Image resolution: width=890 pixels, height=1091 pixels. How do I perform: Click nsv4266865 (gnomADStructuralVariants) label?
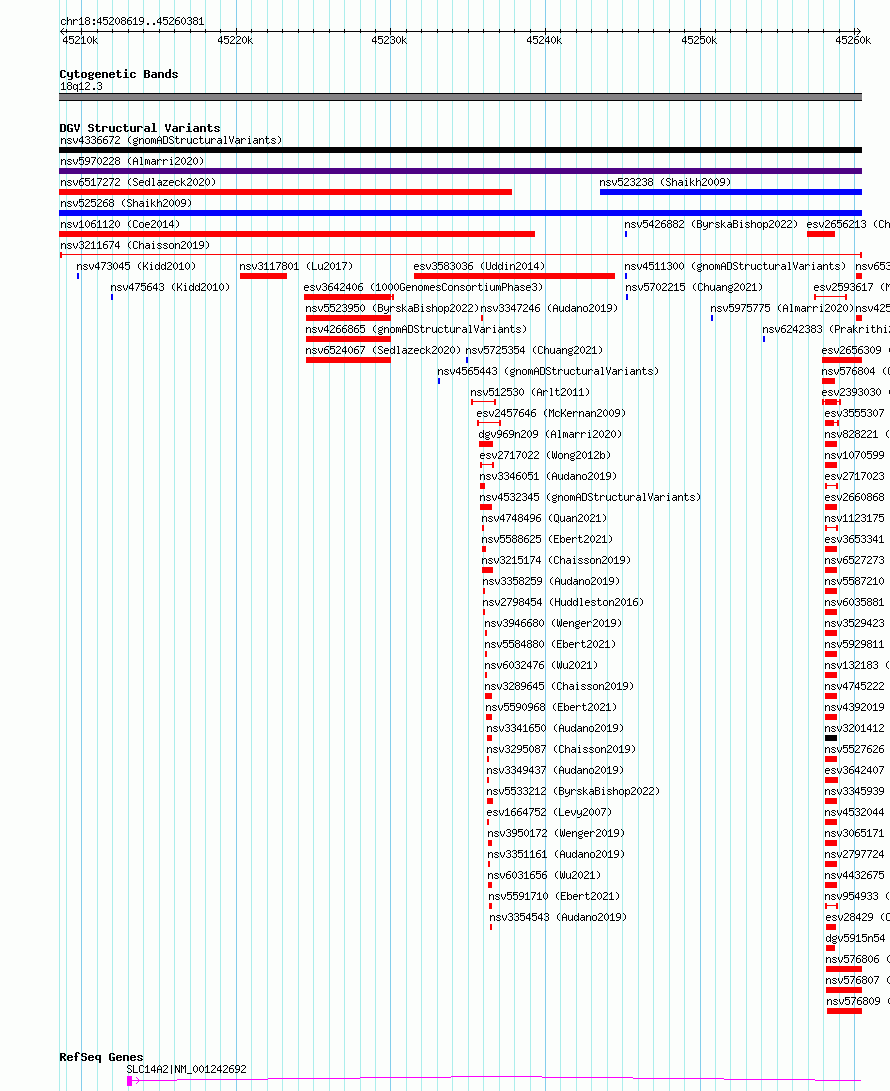coord(416,328)
